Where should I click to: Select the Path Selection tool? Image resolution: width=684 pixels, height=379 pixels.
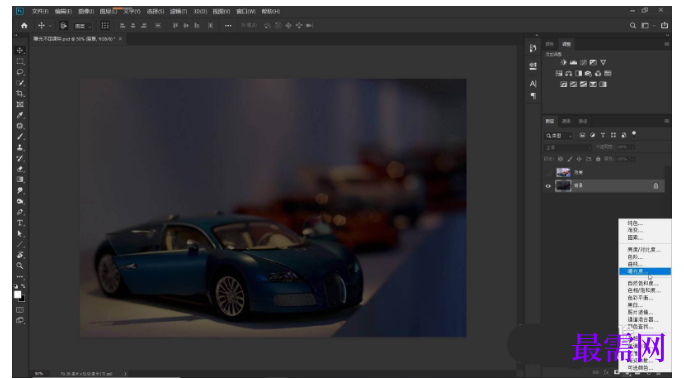point(20,234)
